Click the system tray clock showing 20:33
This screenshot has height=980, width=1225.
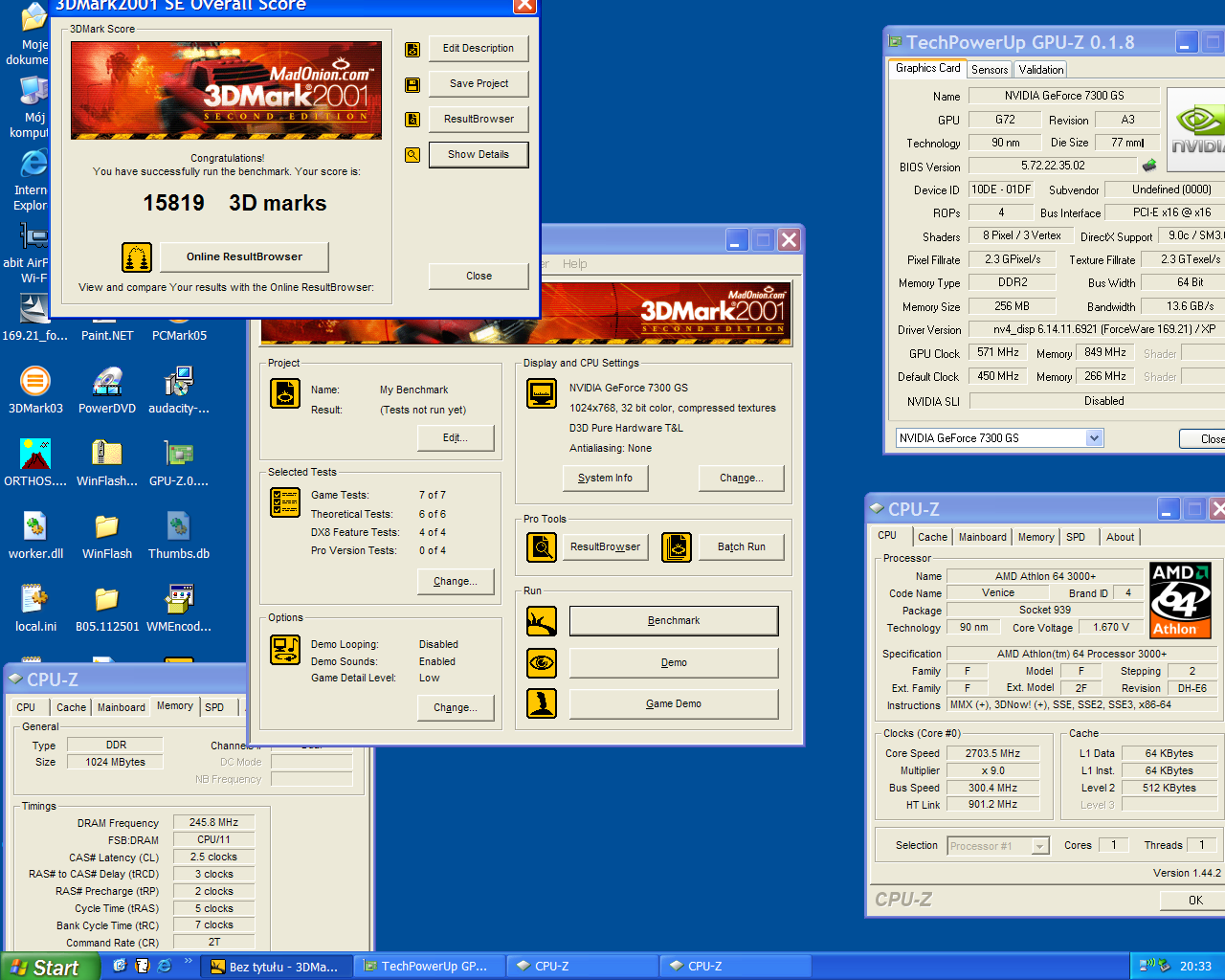click(x=1195, y=967)
